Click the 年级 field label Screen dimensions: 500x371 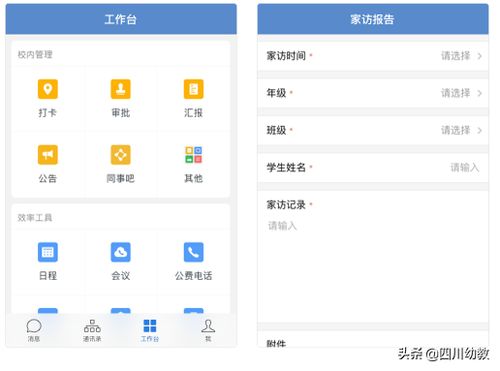pos(276,93)
